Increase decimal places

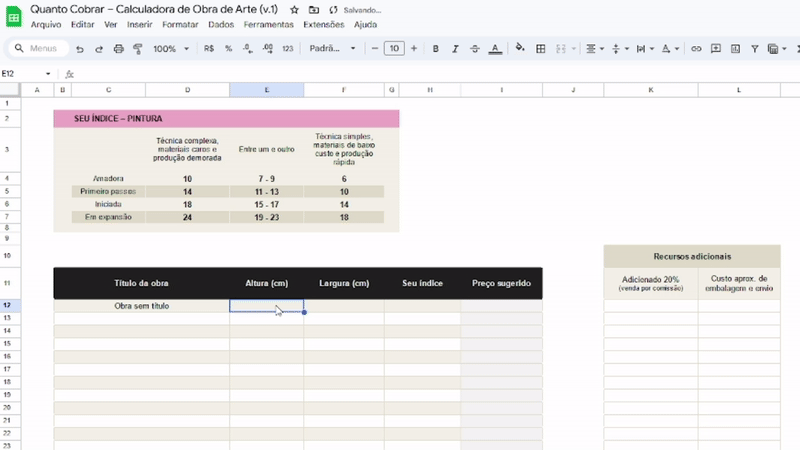point(267,48)
